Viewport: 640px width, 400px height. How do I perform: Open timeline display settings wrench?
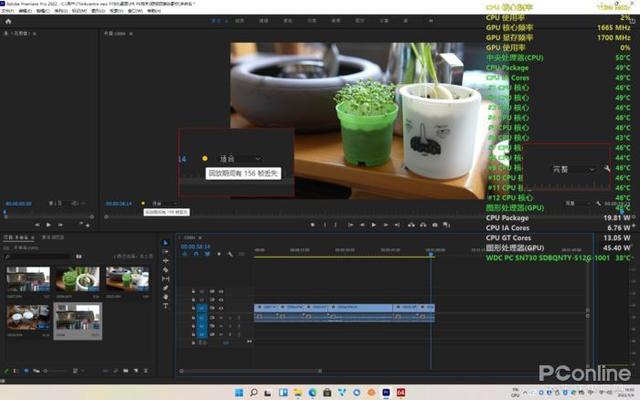[x=230, y=254]
